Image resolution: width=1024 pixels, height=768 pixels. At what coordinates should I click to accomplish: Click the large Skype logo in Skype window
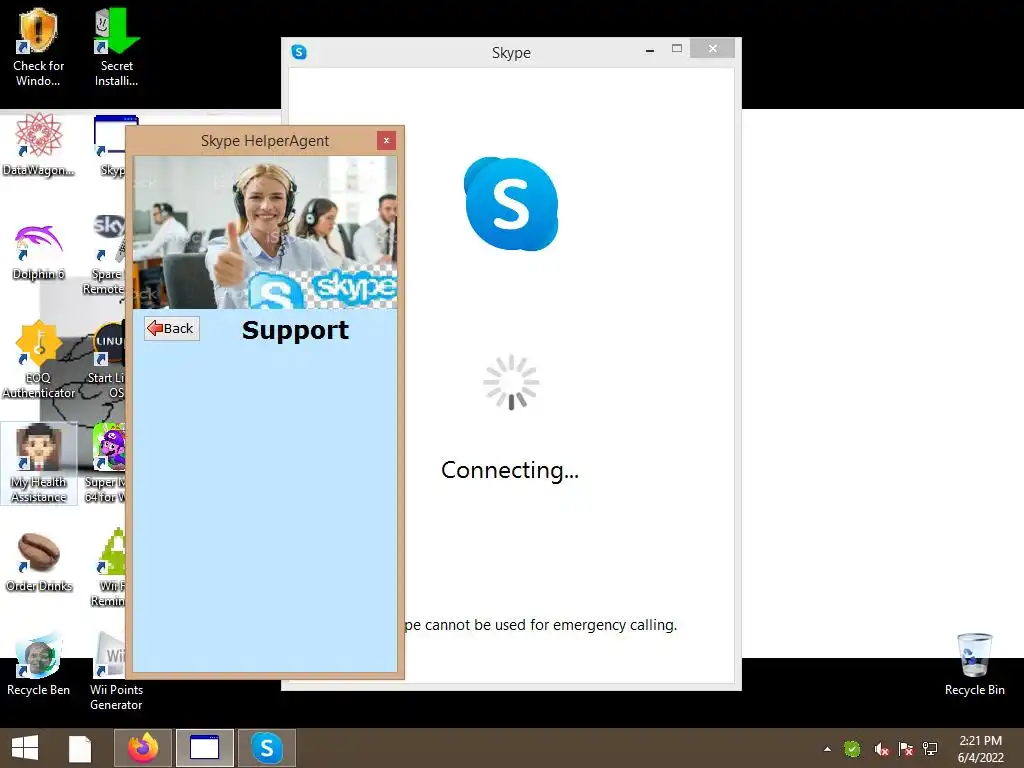[511, 204]
